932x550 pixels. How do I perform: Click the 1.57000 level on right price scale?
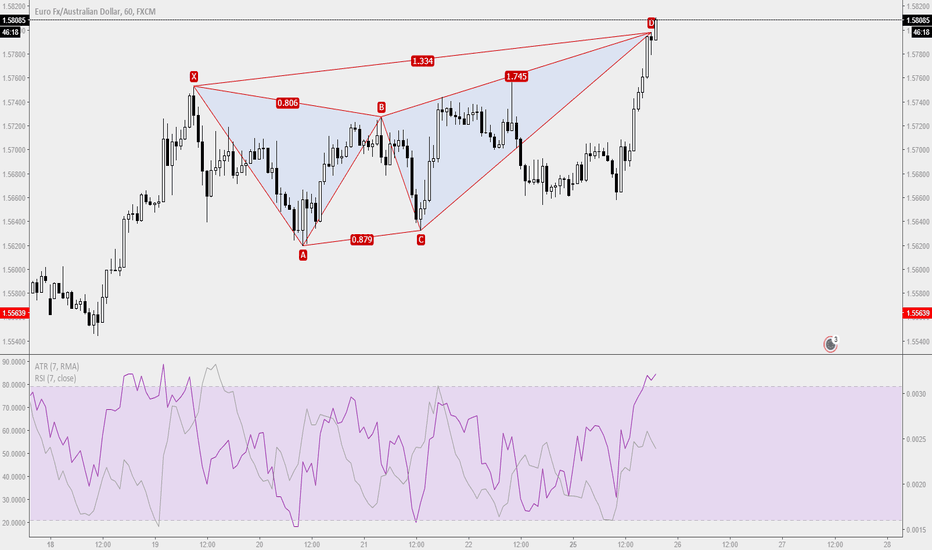click(x=917, y=150)
